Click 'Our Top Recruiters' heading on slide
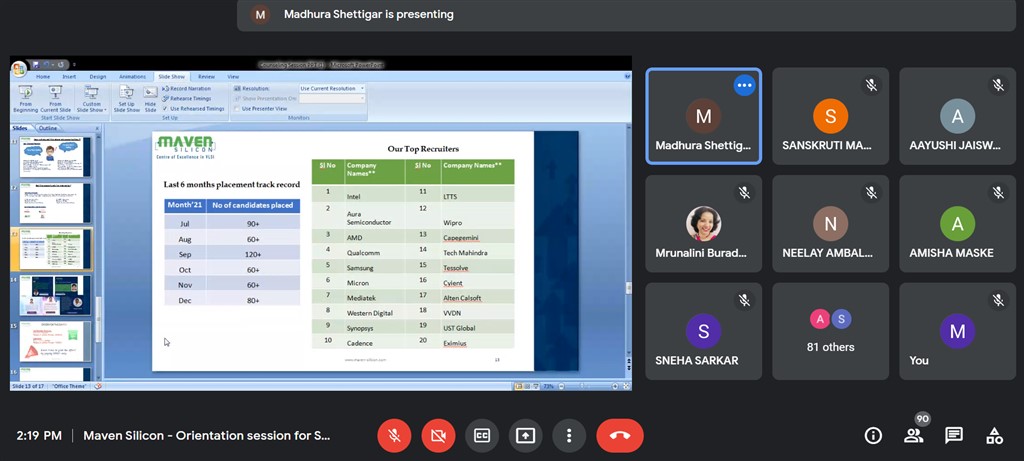The image size is (1024, 461). (423, 149)
